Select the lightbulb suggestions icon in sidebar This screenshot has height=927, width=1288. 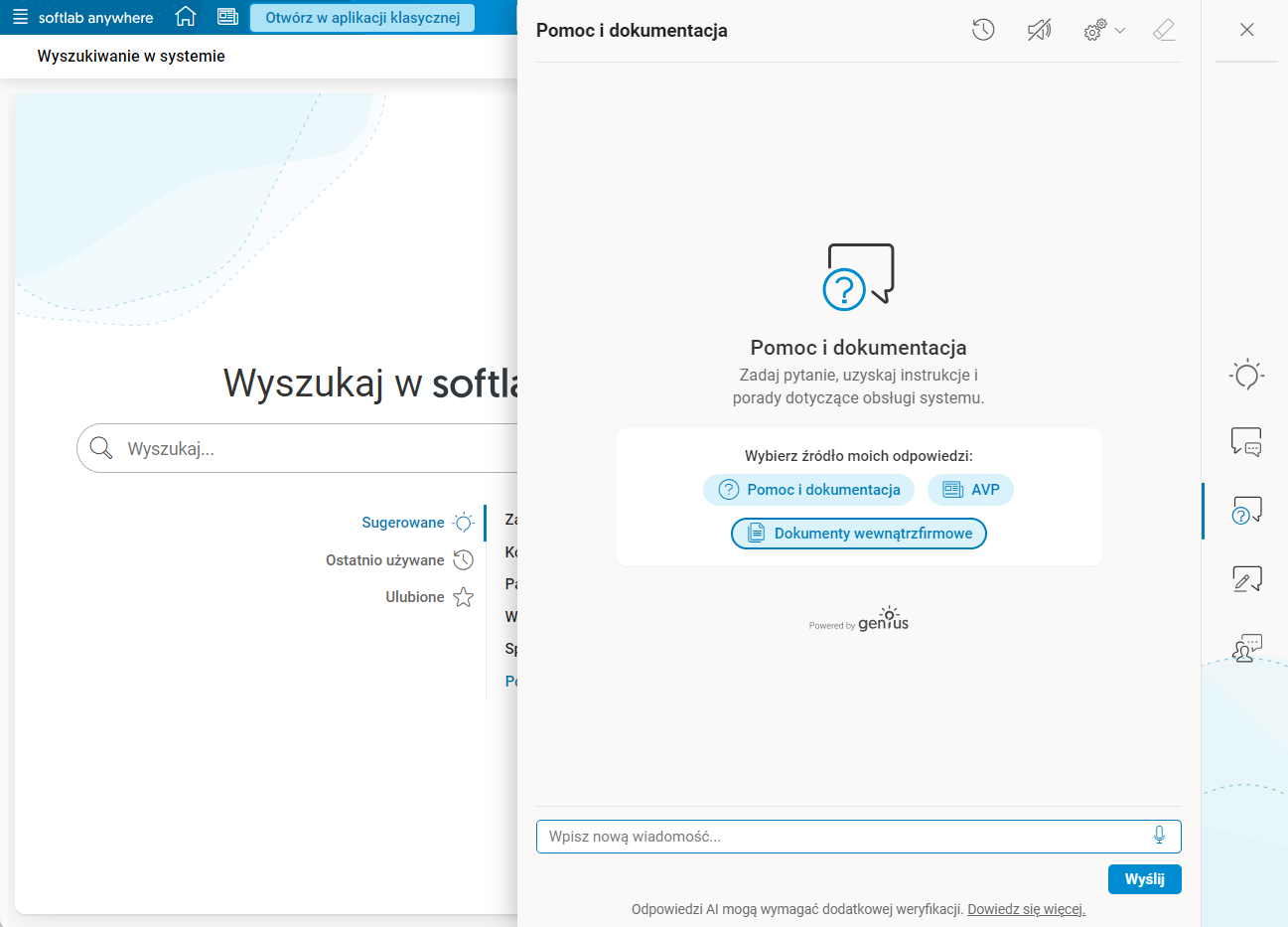(1246, 375)
